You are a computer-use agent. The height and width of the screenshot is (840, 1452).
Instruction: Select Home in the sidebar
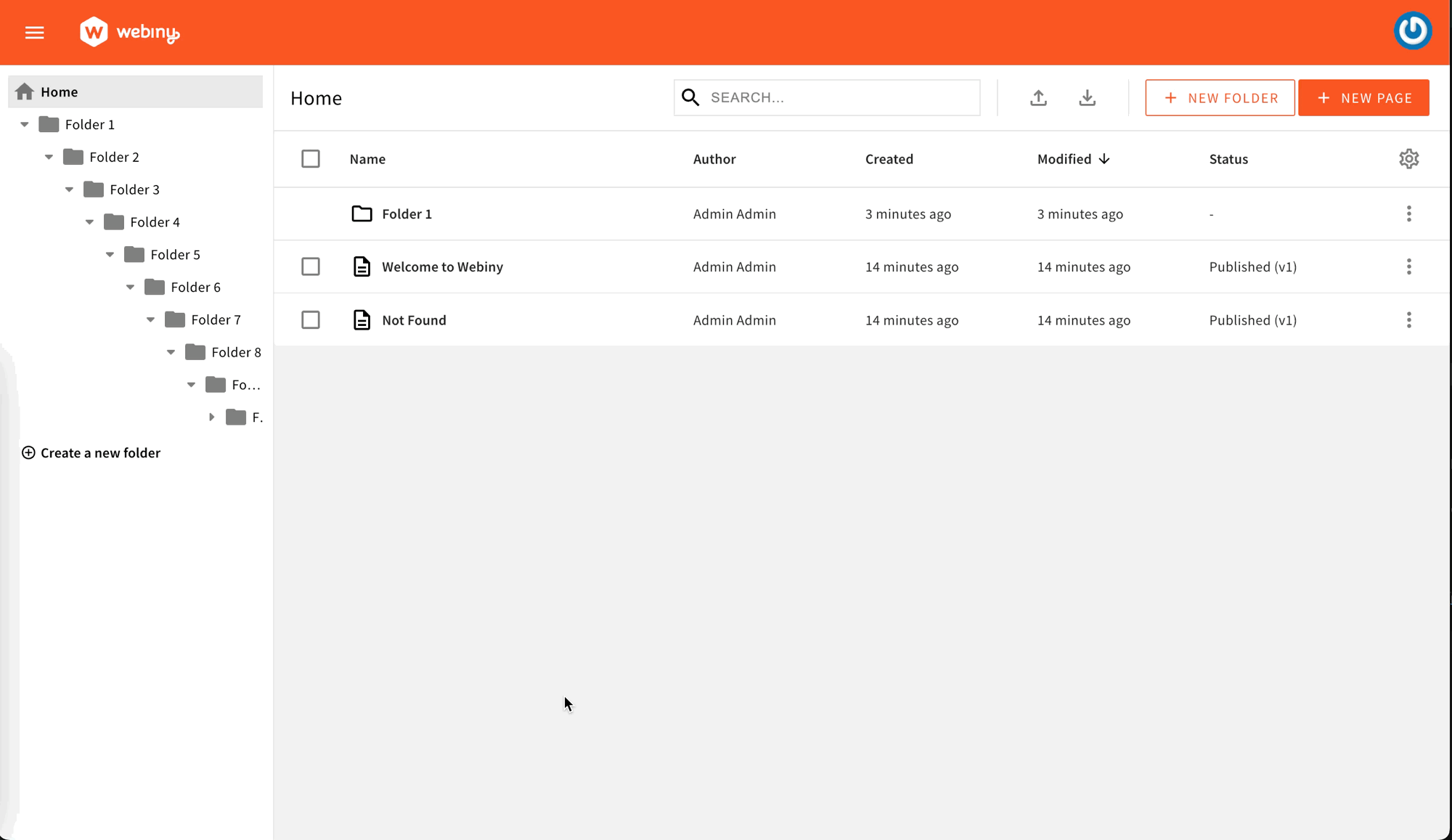61,91
